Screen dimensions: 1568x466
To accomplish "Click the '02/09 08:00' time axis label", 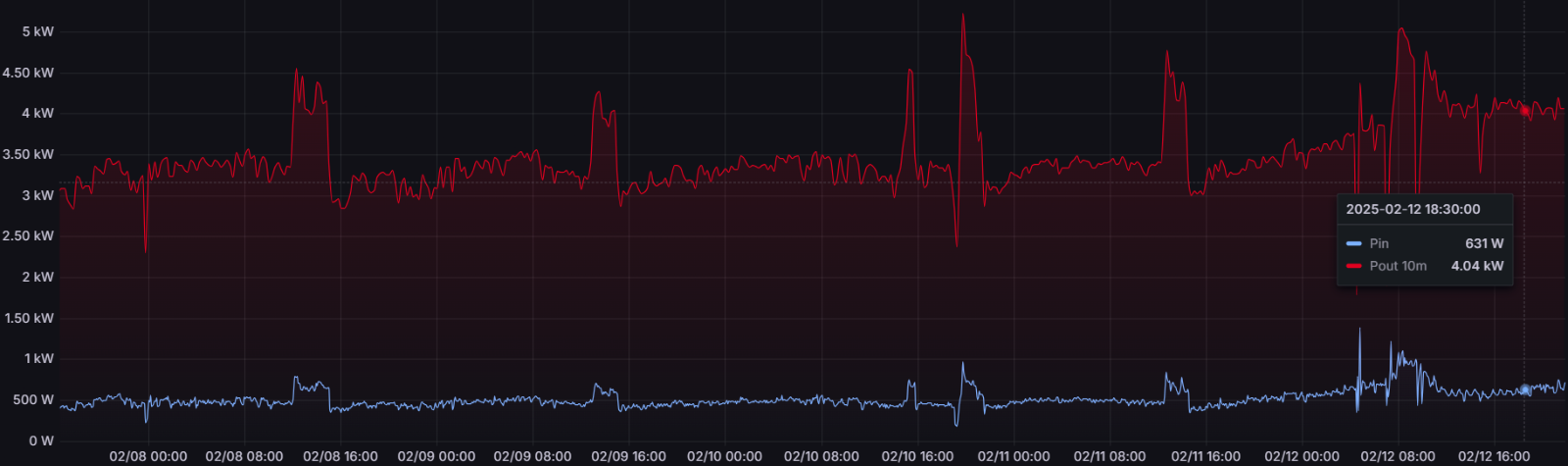I will (532, 456).
